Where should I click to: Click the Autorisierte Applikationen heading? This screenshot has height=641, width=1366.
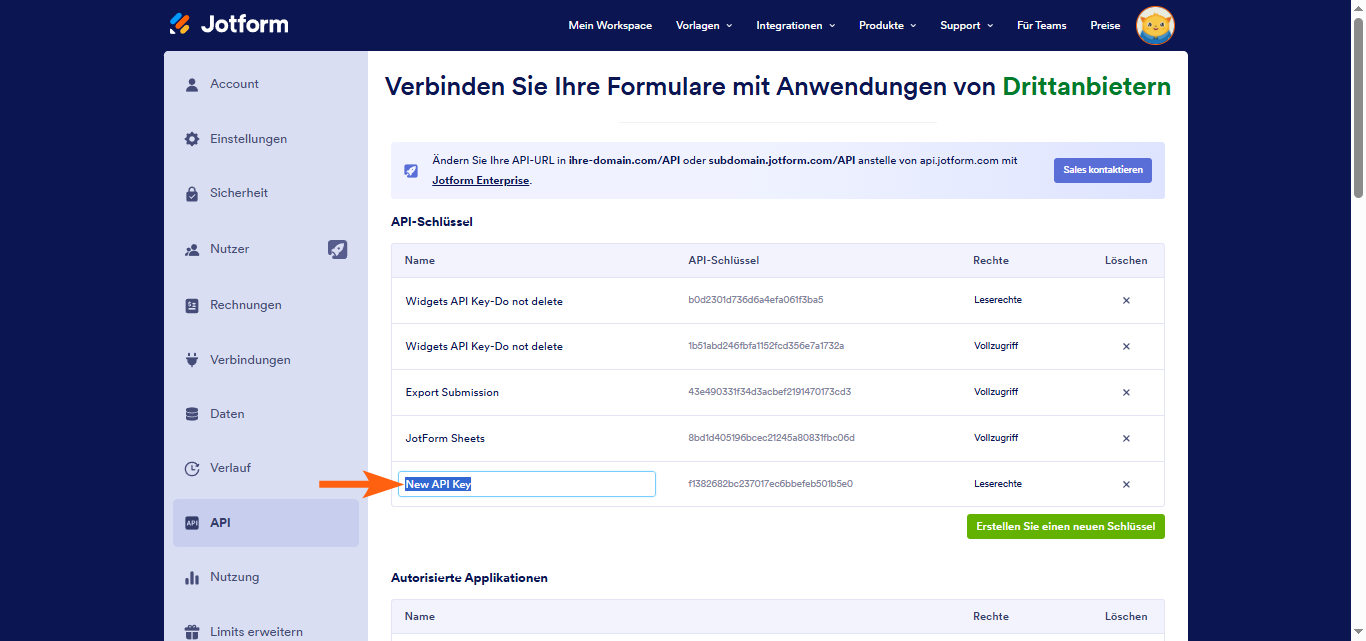[469, 578]
